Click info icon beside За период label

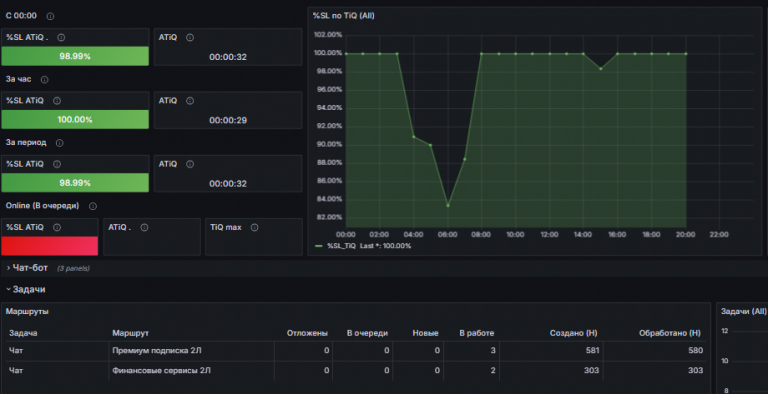pyautogui.click(x=59, y=143)
